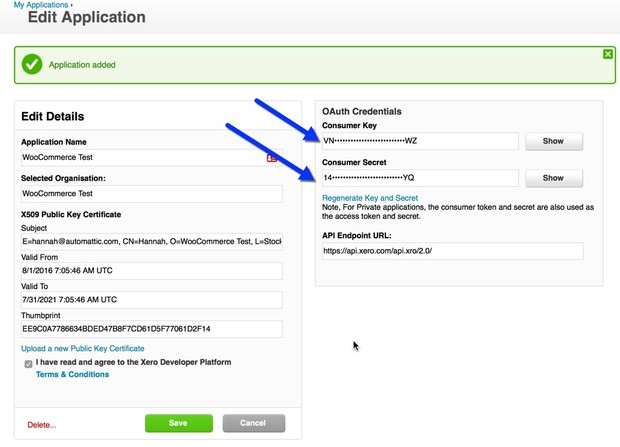The width and height of the screenshot is (620, 447).
Task: Click the Valid To date field
Action: 152,300
